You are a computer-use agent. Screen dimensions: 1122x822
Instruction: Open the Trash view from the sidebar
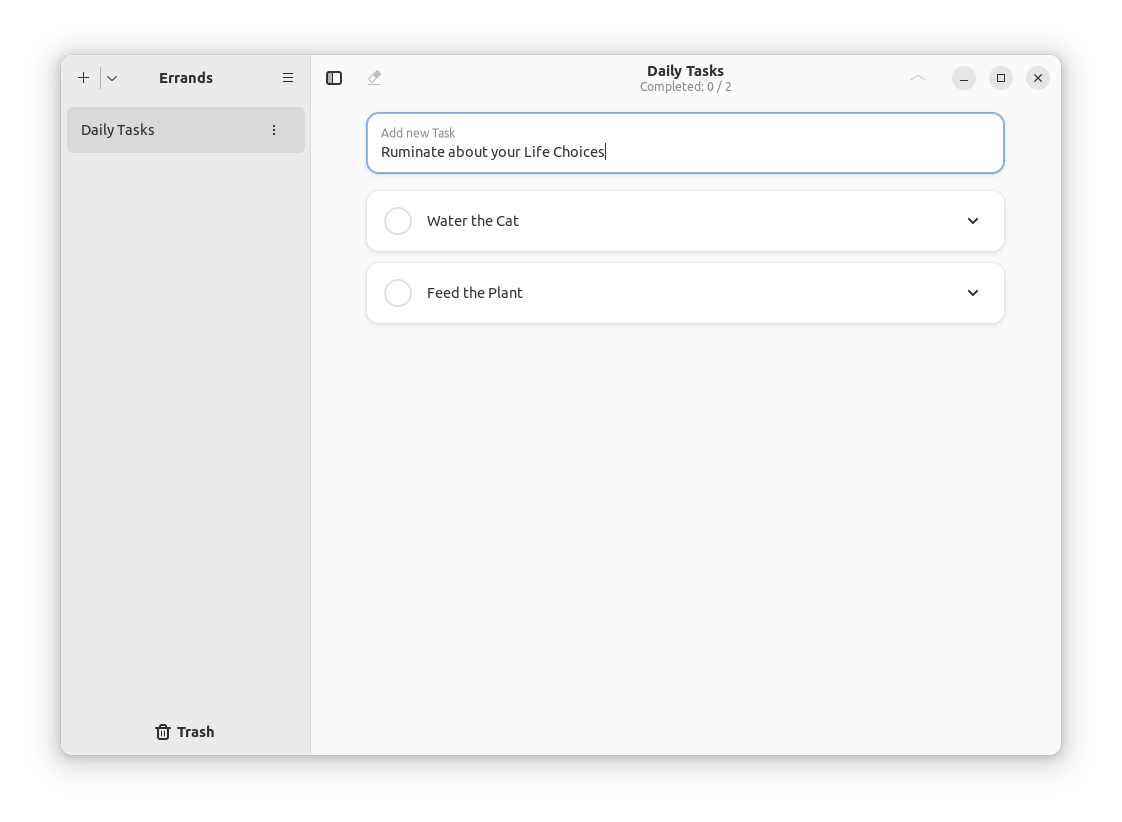point(185,731)
